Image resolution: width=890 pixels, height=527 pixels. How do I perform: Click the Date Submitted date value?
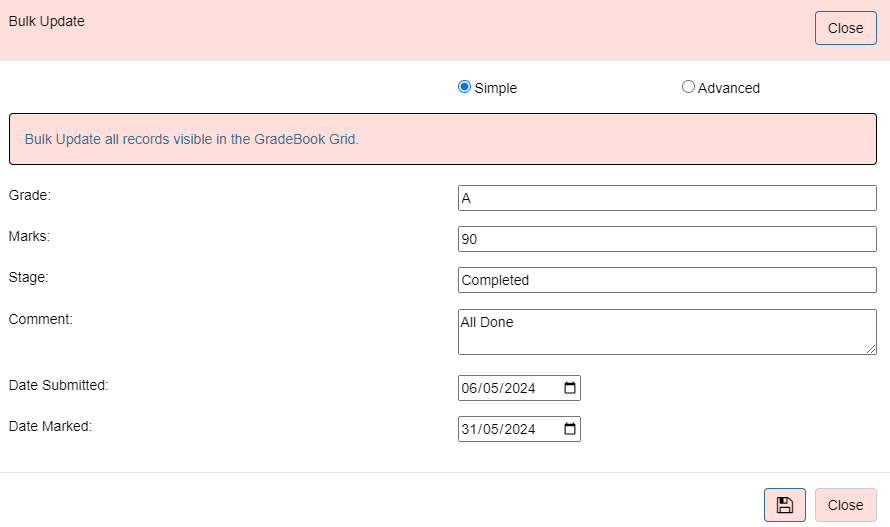498,388
